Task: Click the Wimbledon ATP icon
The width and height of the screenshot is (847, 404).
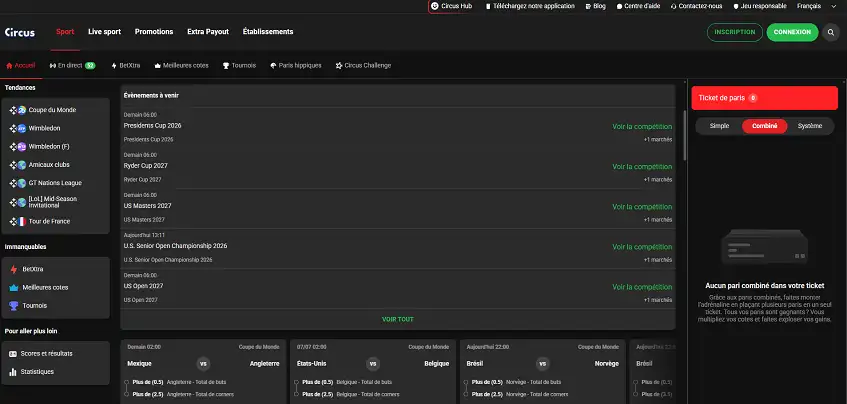Action: 22,129
